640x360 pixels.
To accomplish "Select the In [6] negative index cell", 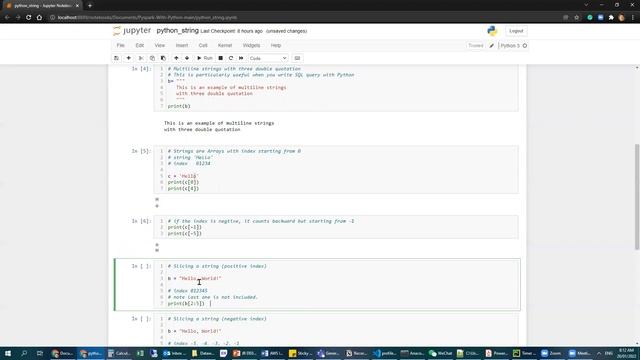I will pyautogui.click(x=336, y=227).
